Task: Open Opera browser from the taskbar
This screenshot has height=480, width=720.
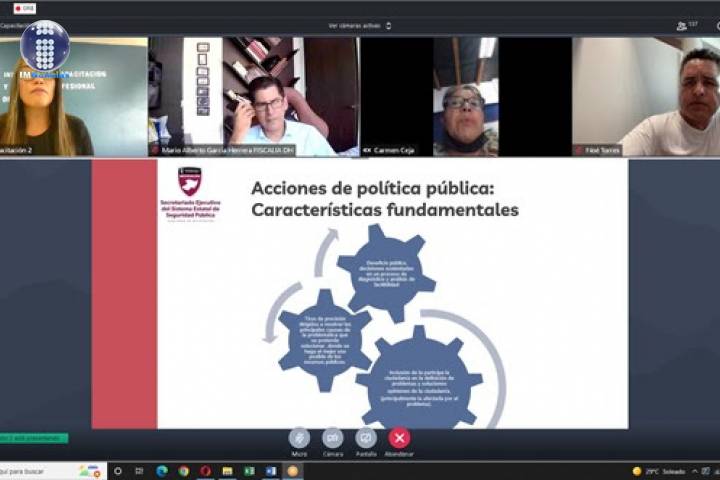Action: point(205,471)
